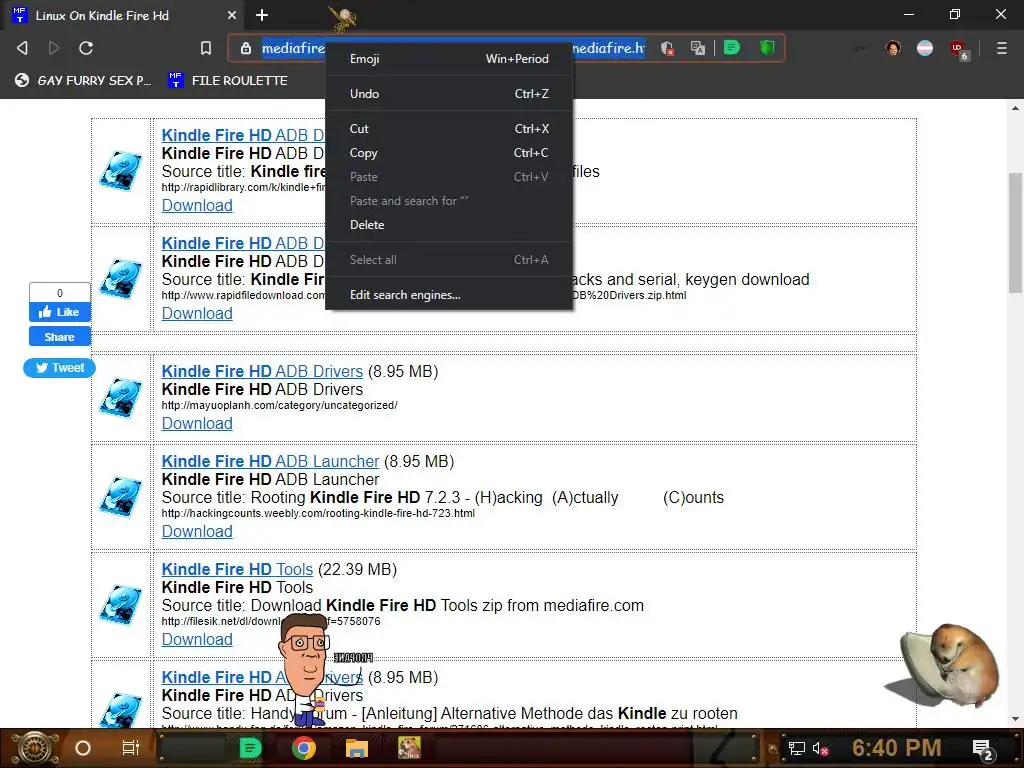
Task: Open the blocked-content shield icon in address bar
Action: coord(667,48)
